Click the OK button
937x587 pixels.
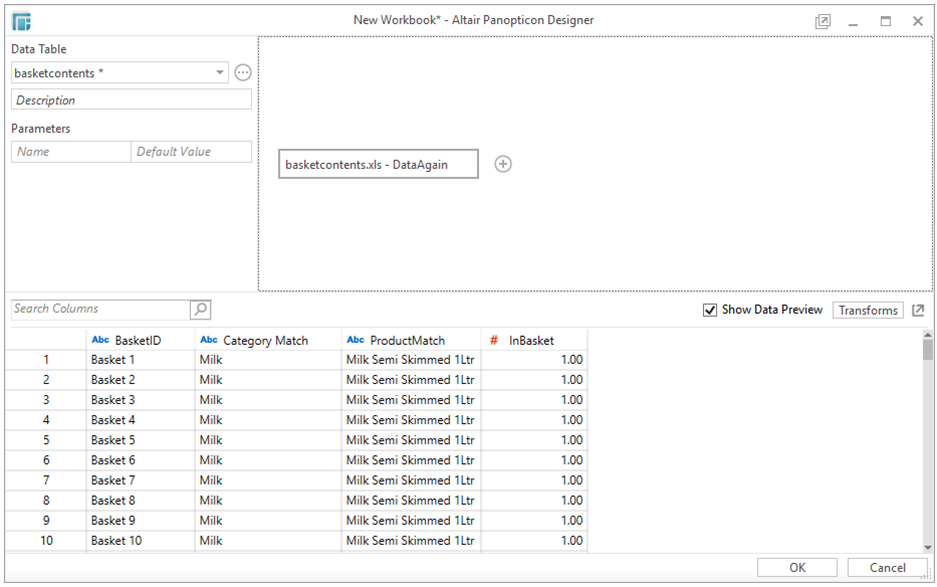coord(796,567)
